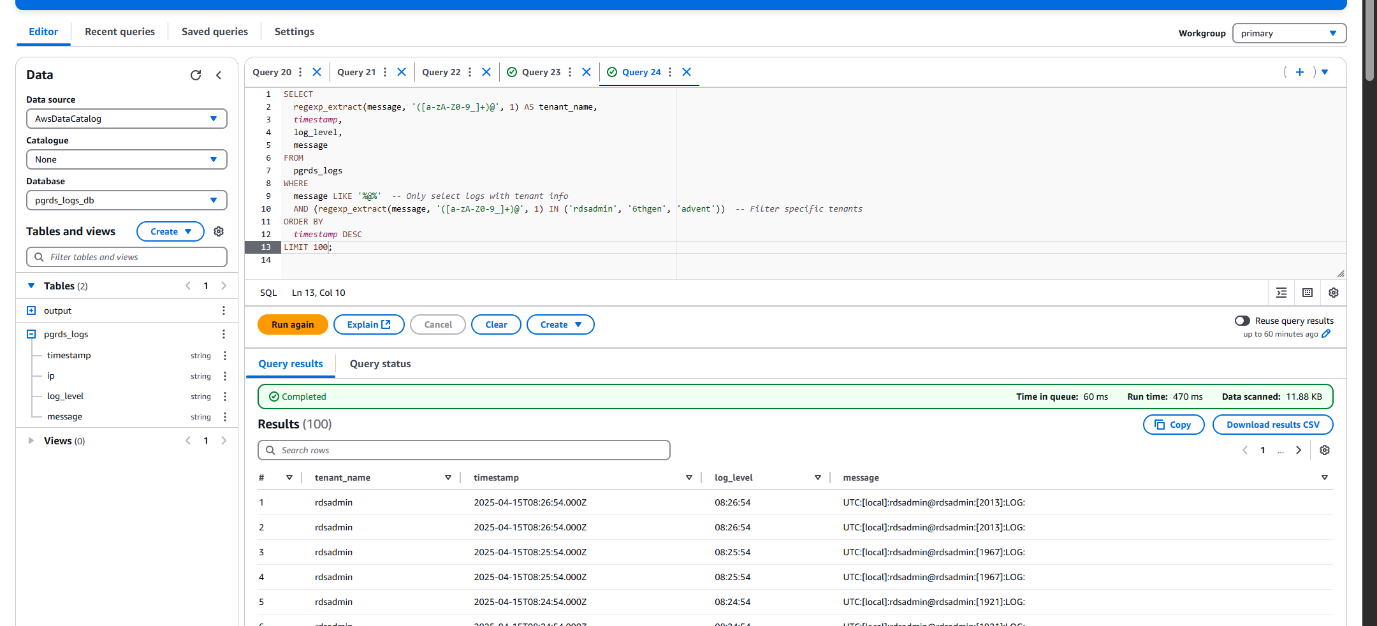Open actions menu for ip column
This screenshot has width=1377, height=626.
(223, 376)
